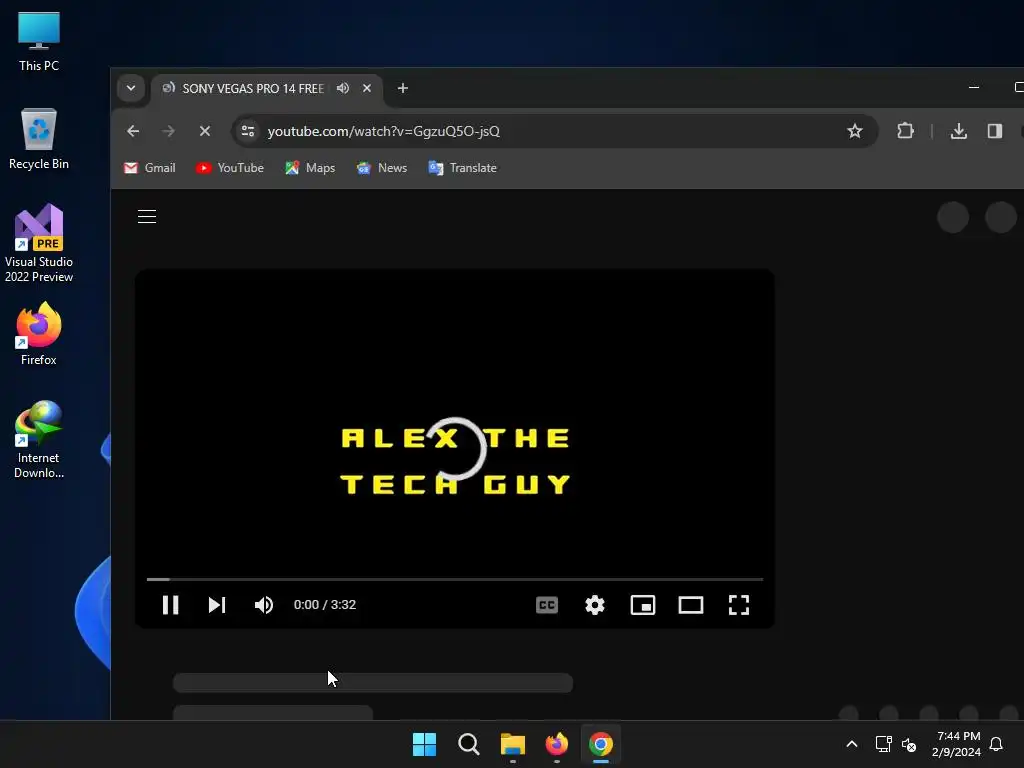
Task: Open File Explorer from taskbar
Action: 513,744
